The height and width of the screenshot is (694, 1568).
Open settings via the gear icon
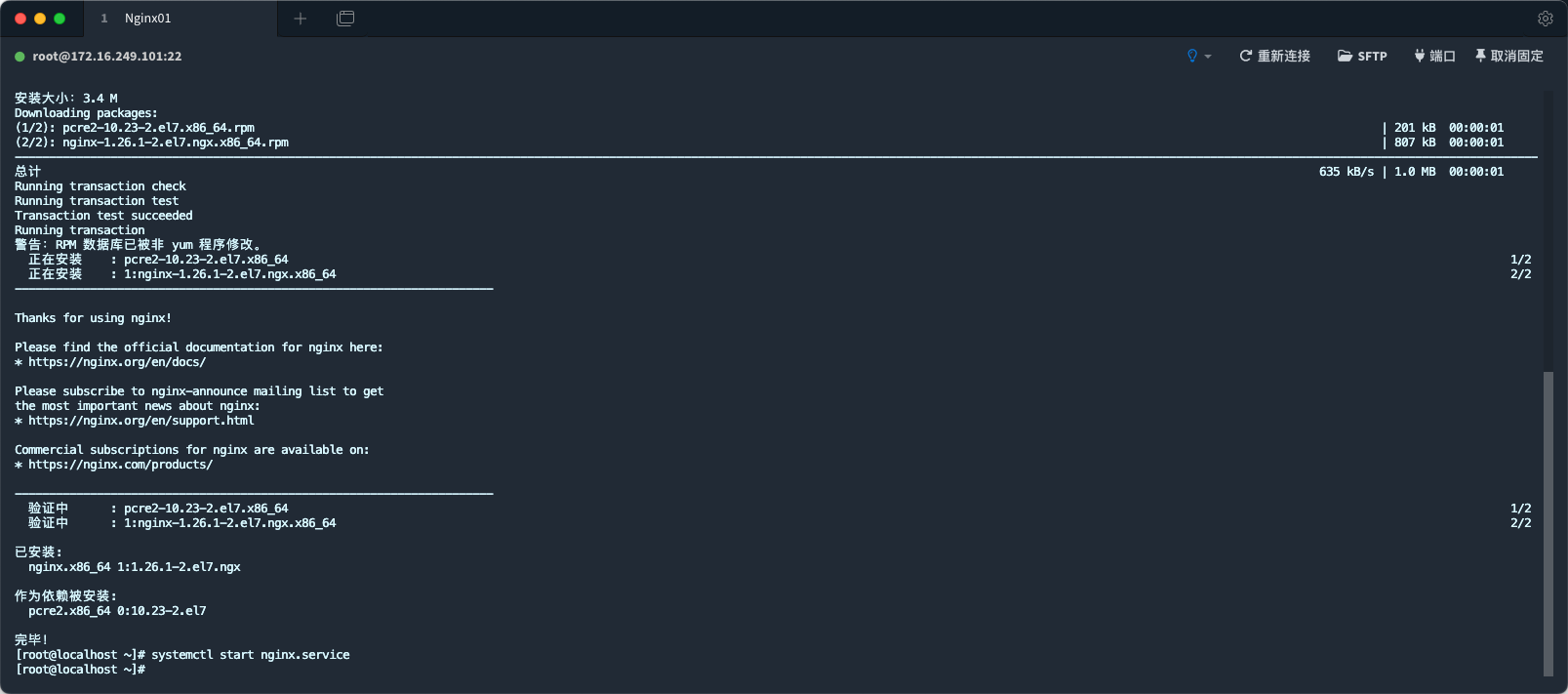click(x=1546, y=19)
